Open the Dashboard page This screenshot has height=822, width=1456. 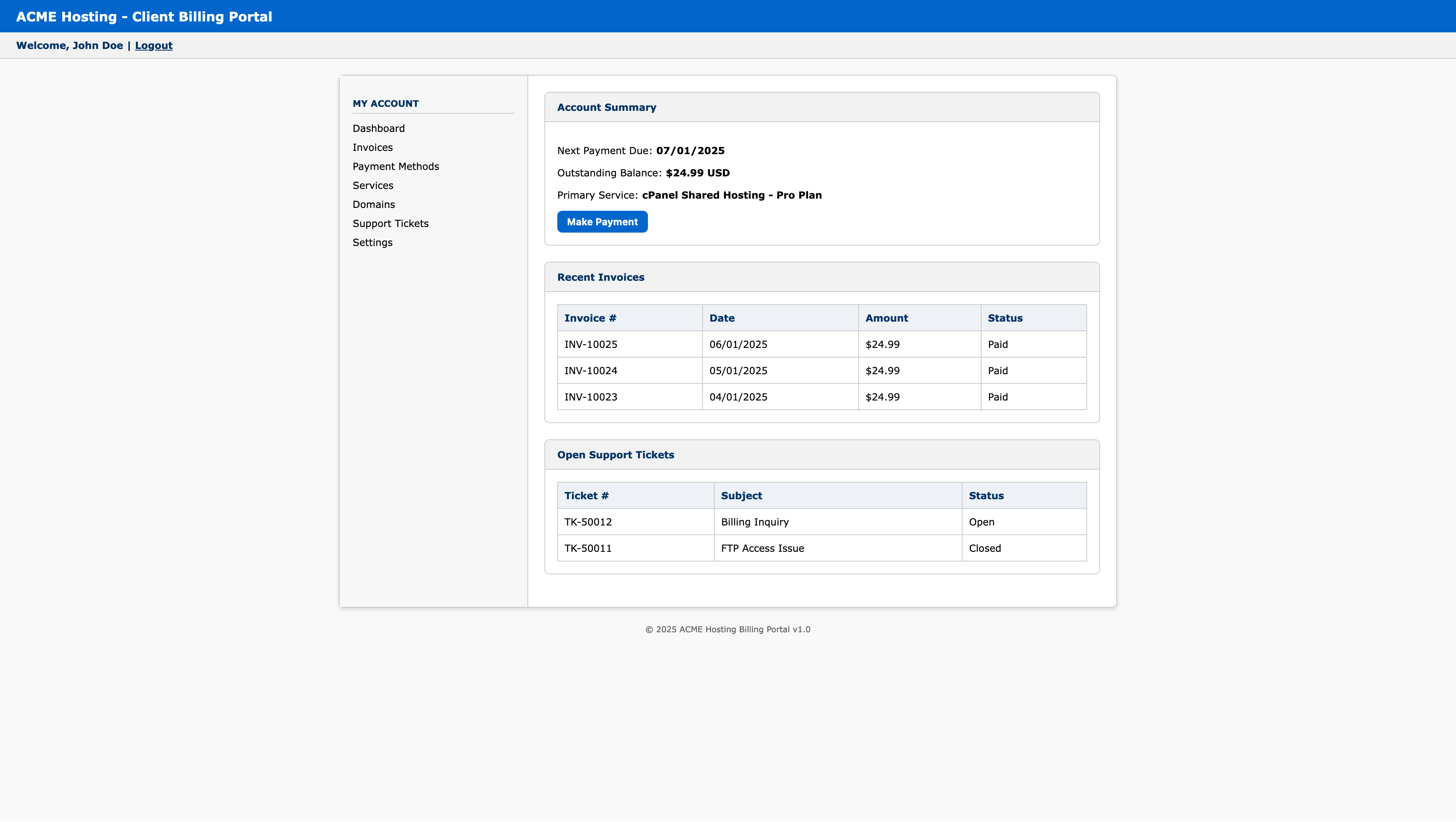(378, 128)
